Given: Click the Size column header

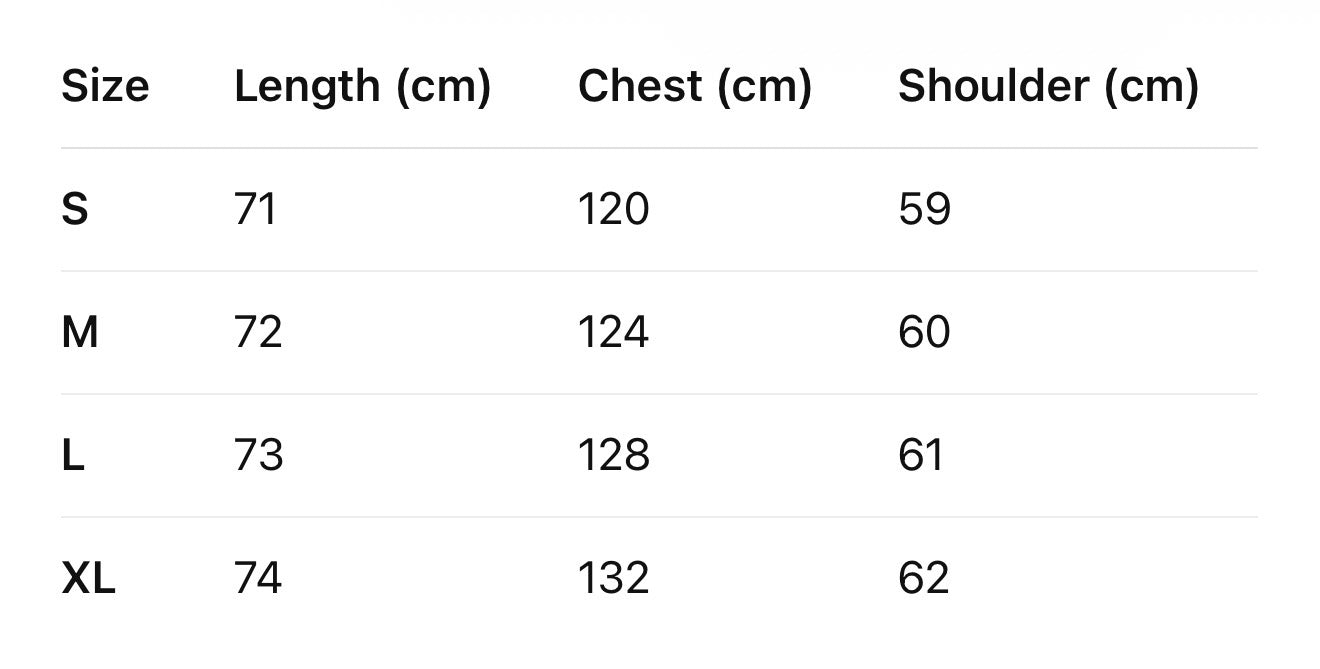Looking at the screenshot, I should pos(105,87).
